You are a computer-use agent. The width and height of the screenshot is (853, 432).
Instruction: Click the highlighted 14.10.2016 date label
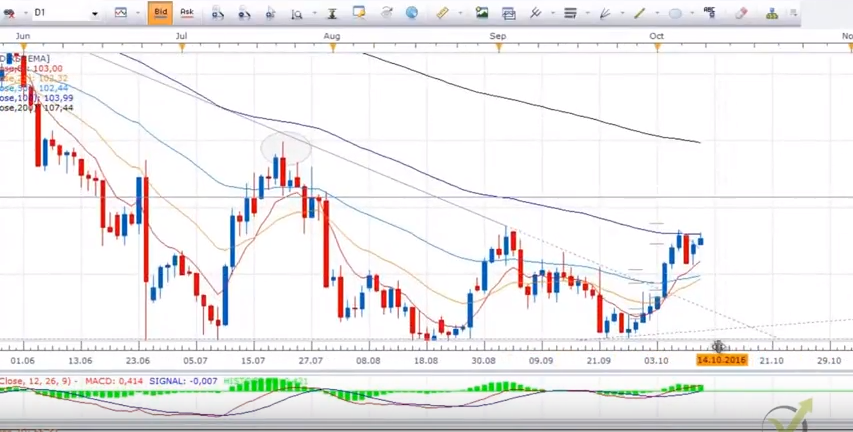pos(721,360)
